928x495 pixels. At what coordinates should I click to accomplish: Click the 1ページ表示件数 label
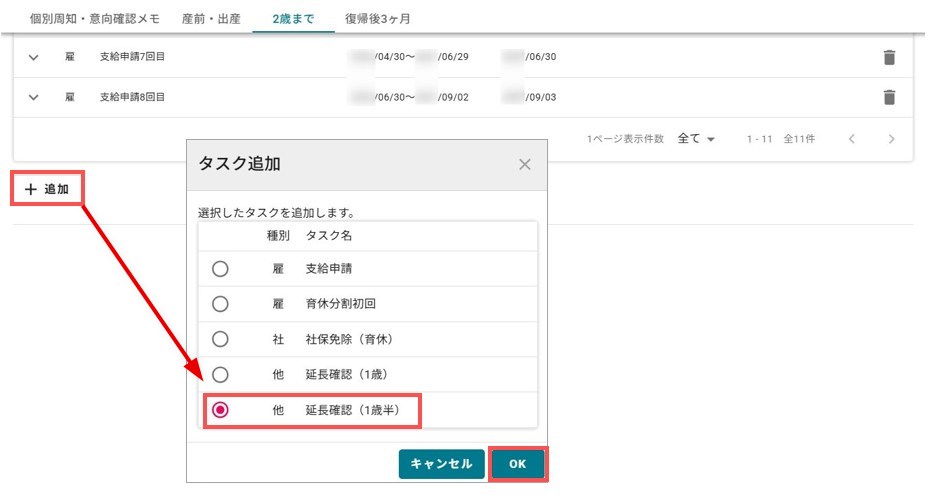click(x=625, y=139)
